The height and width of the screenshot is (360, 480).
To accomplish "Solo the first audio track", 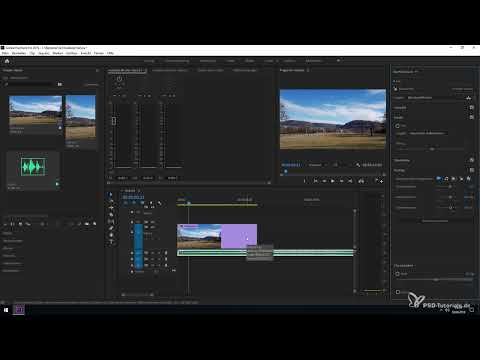I will [158, 253].
